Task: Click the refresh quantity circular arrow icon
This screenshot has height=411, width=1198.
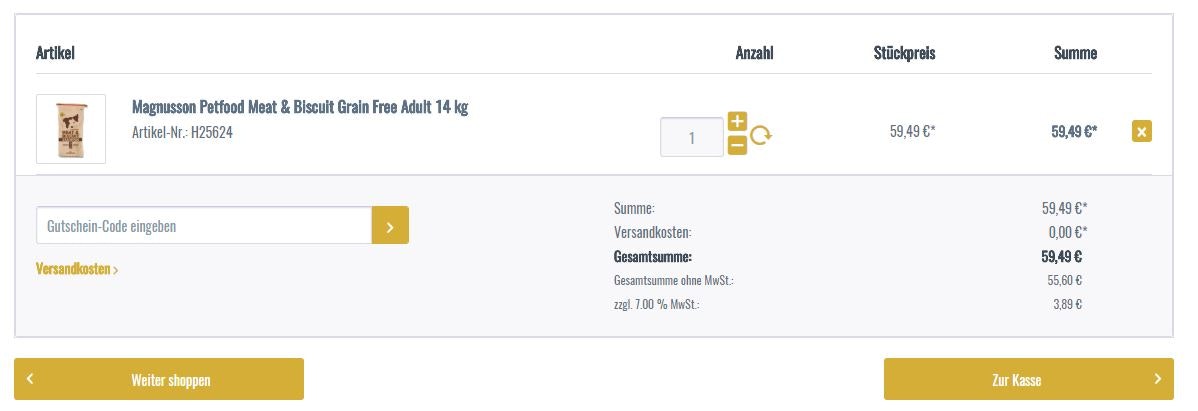Action: 761,135
